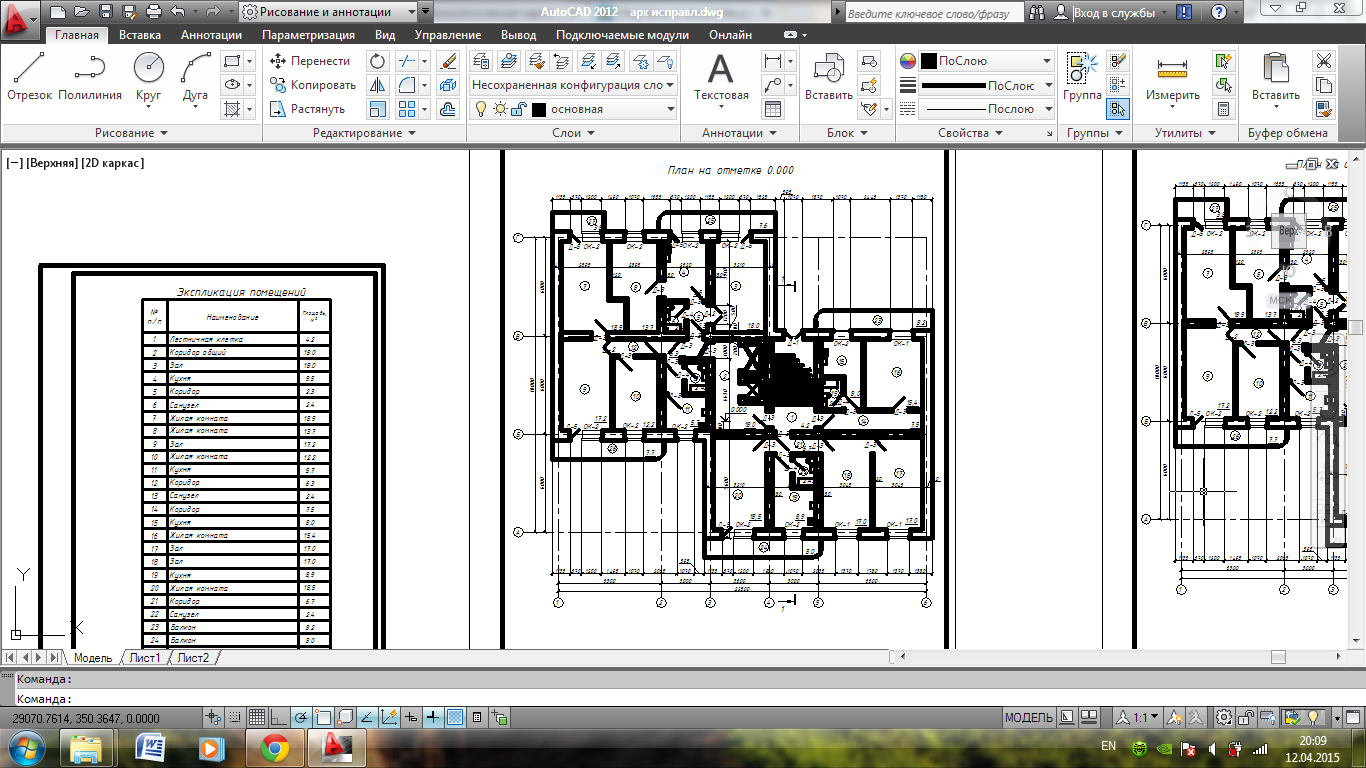Open the ПоСлою color dropdown
This screenshot has width=1366, height=768.
[987, 61]
